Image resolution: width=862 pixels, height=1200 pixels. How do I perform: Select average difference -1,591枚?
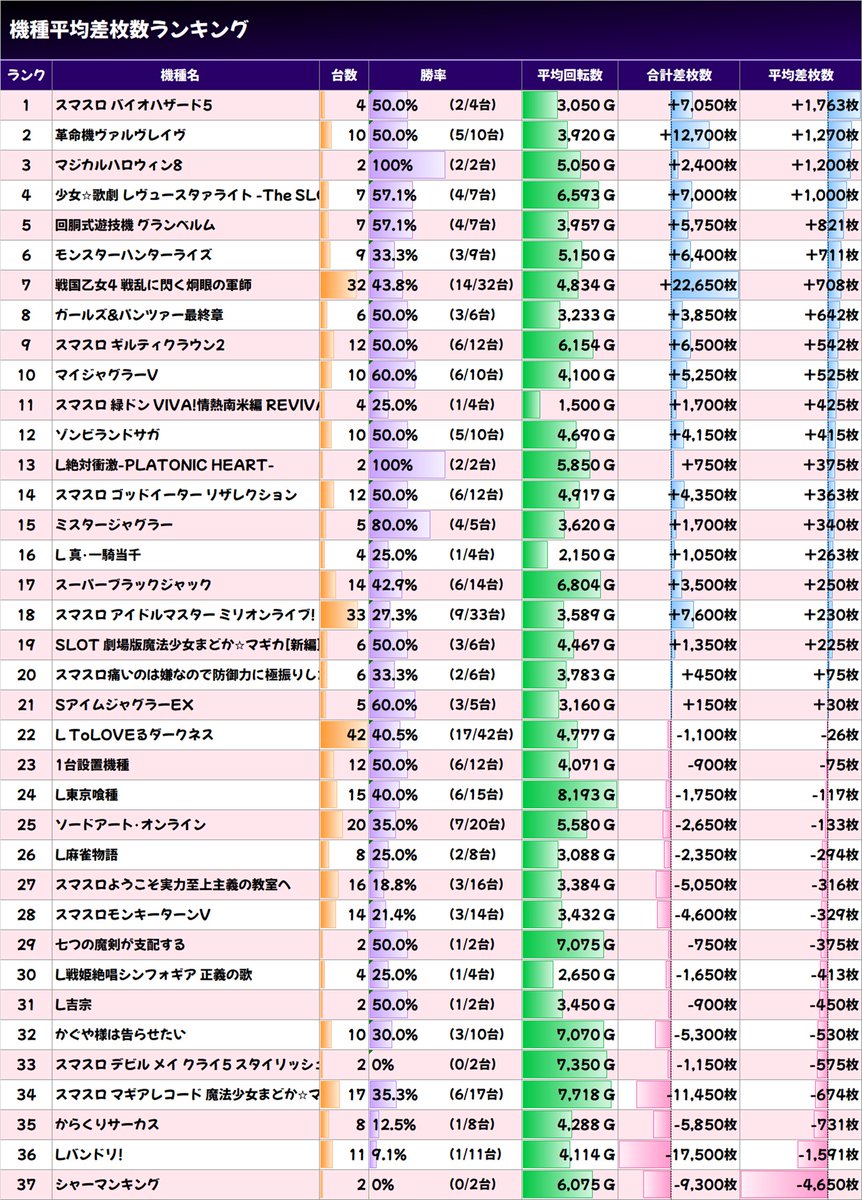[x=827, y=1155]
